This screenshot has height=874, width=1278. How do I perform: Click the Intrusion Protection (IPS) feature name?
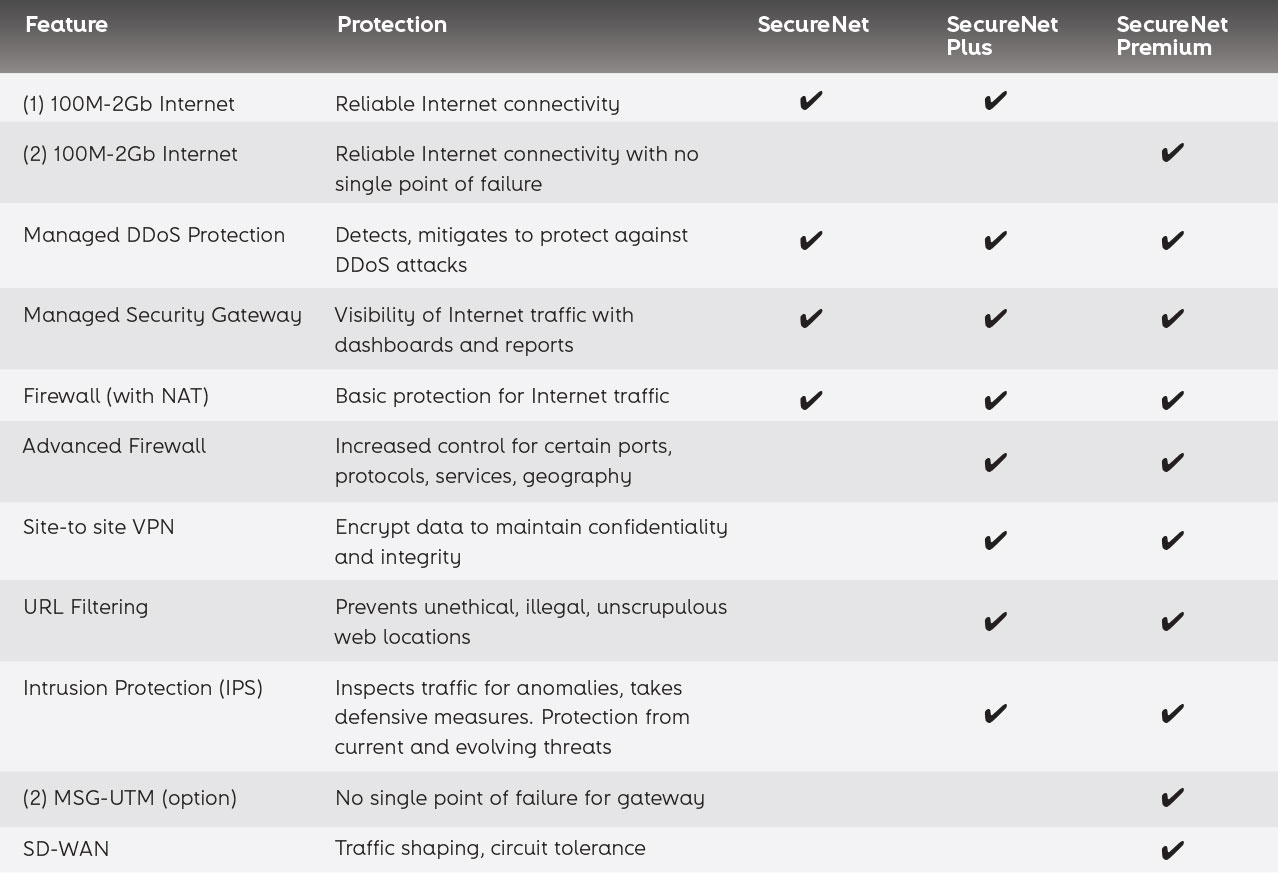[143, 688]
